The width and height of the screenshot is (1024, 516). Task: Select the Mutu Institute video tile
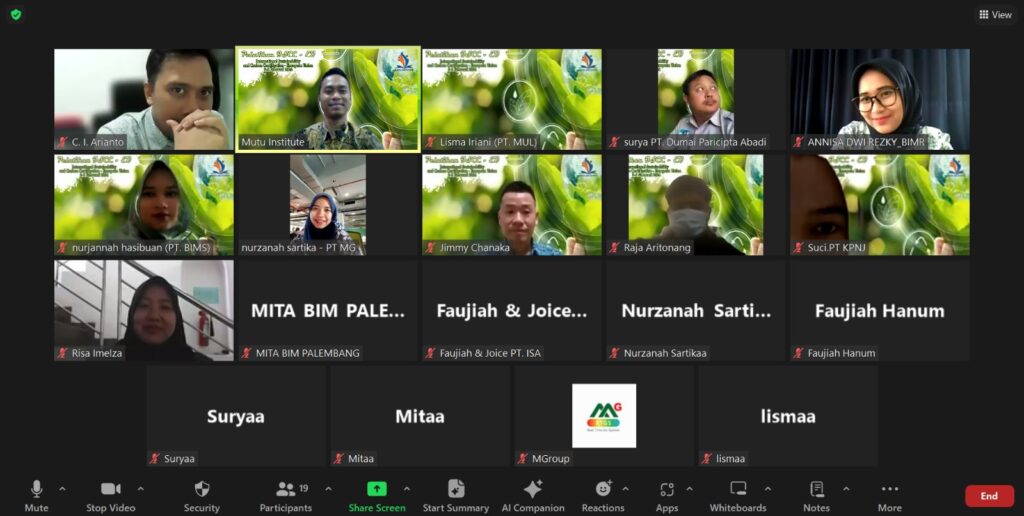tap(328, 99)
